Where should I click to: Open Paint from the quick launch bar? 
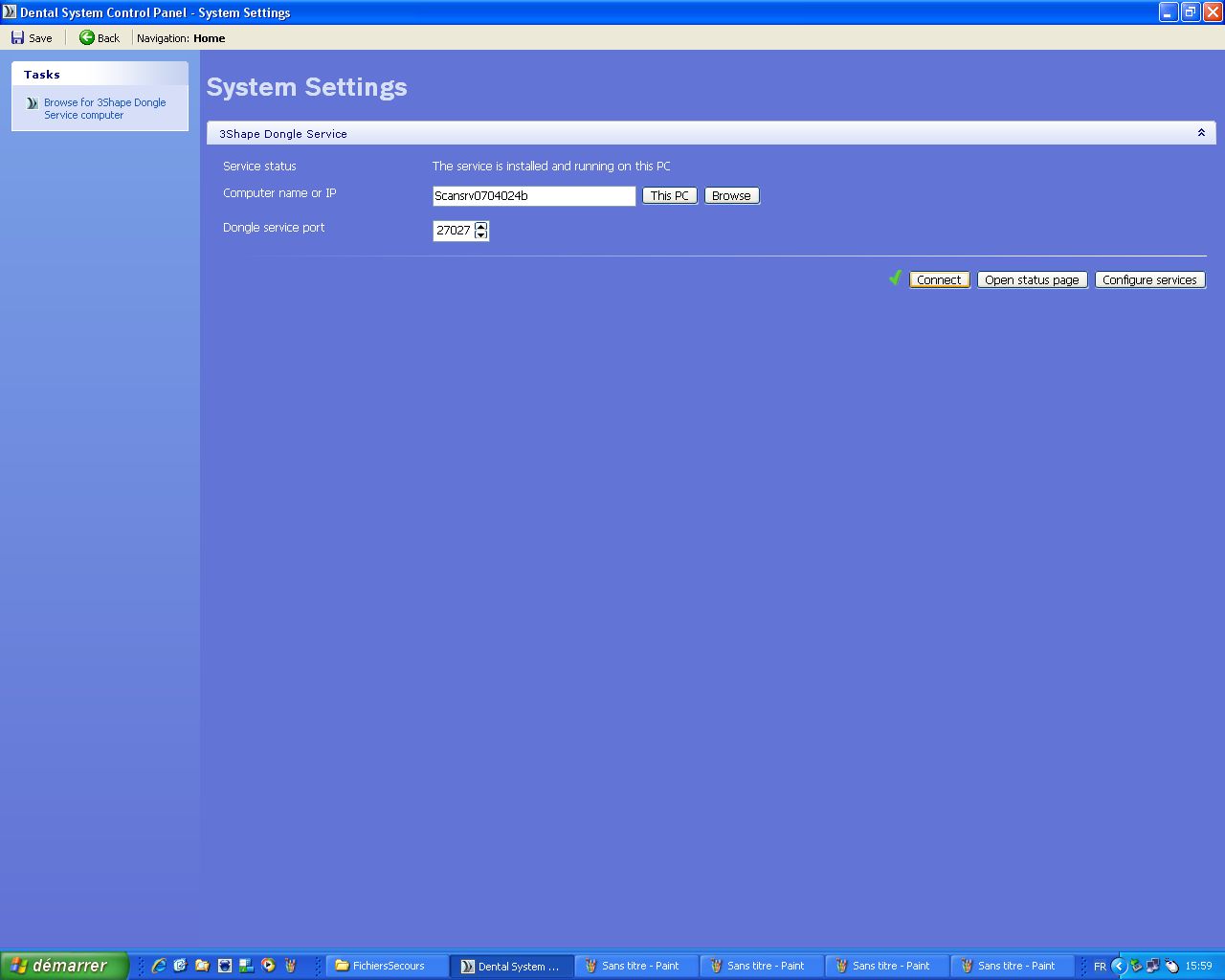pyautogui.click(x=290, y=966)
